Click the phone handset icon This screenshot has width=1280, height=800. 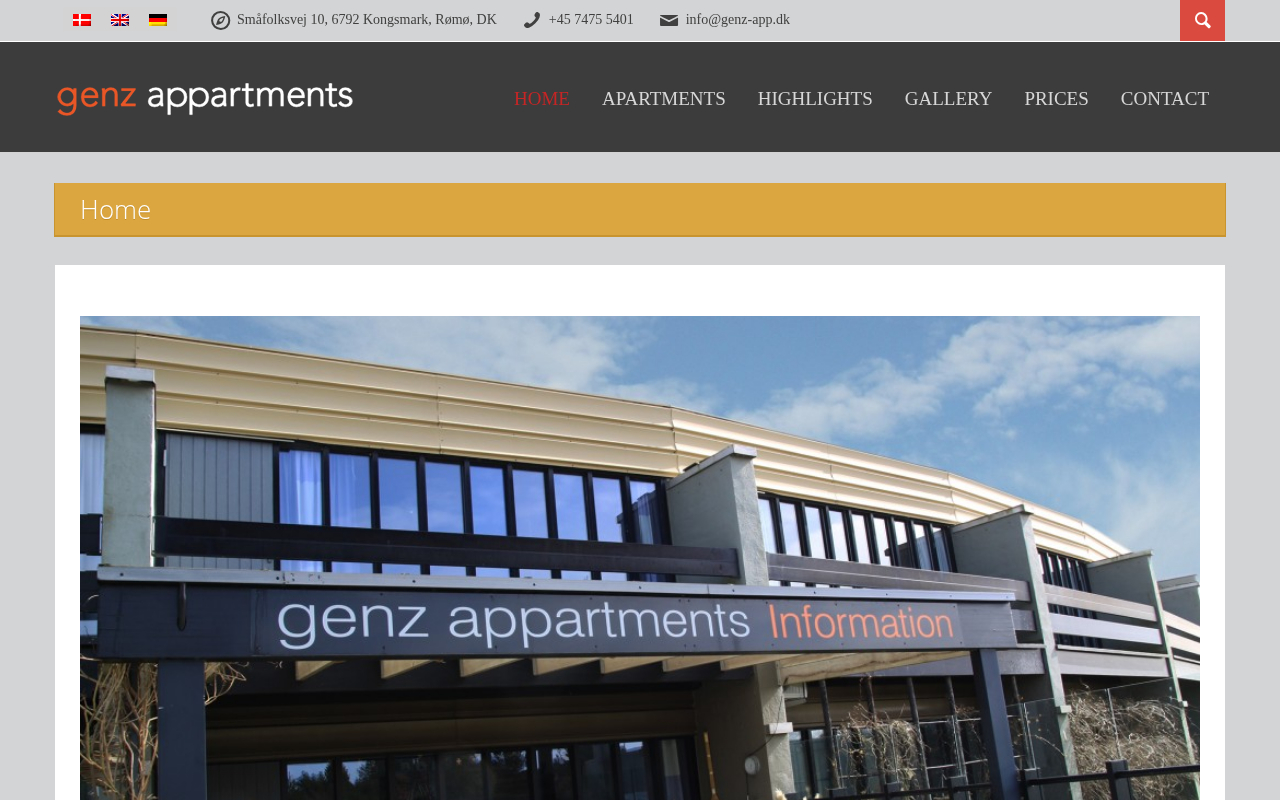pos(532,20)
